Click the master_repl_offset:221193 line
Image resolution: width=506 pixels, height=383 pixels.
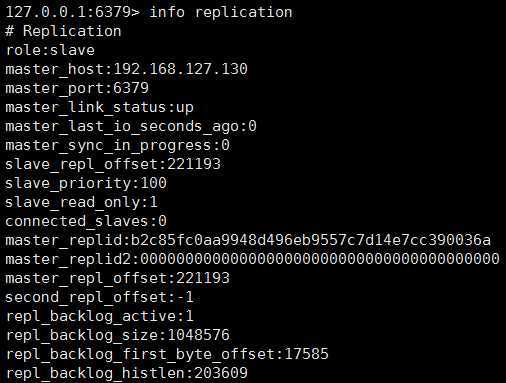click(118, 279)
